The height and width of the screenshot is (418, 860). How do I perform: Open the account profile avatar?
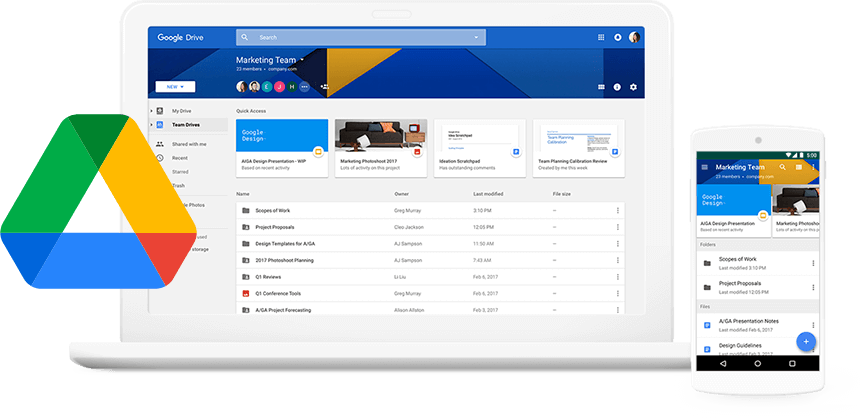(634, 37)
